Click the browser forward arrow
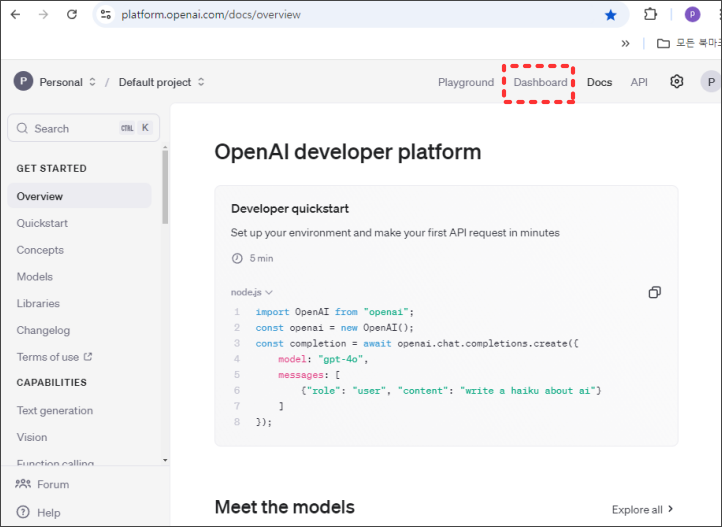The height and width of the screenshot is (527, 722). tap(43, 15)
